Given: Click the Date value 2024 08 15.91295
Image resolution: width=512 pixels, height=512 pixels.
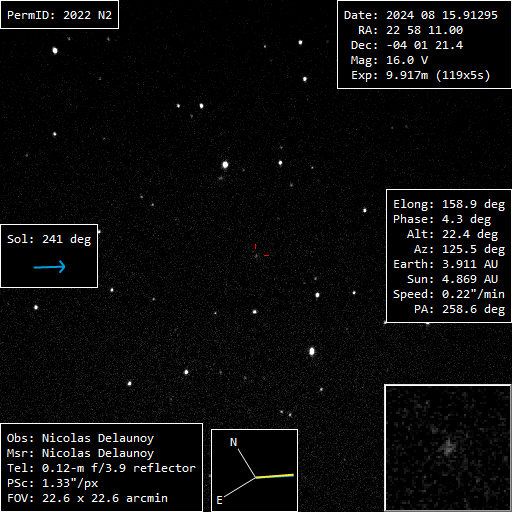Looking at the screenshot, I should (442, 15).
